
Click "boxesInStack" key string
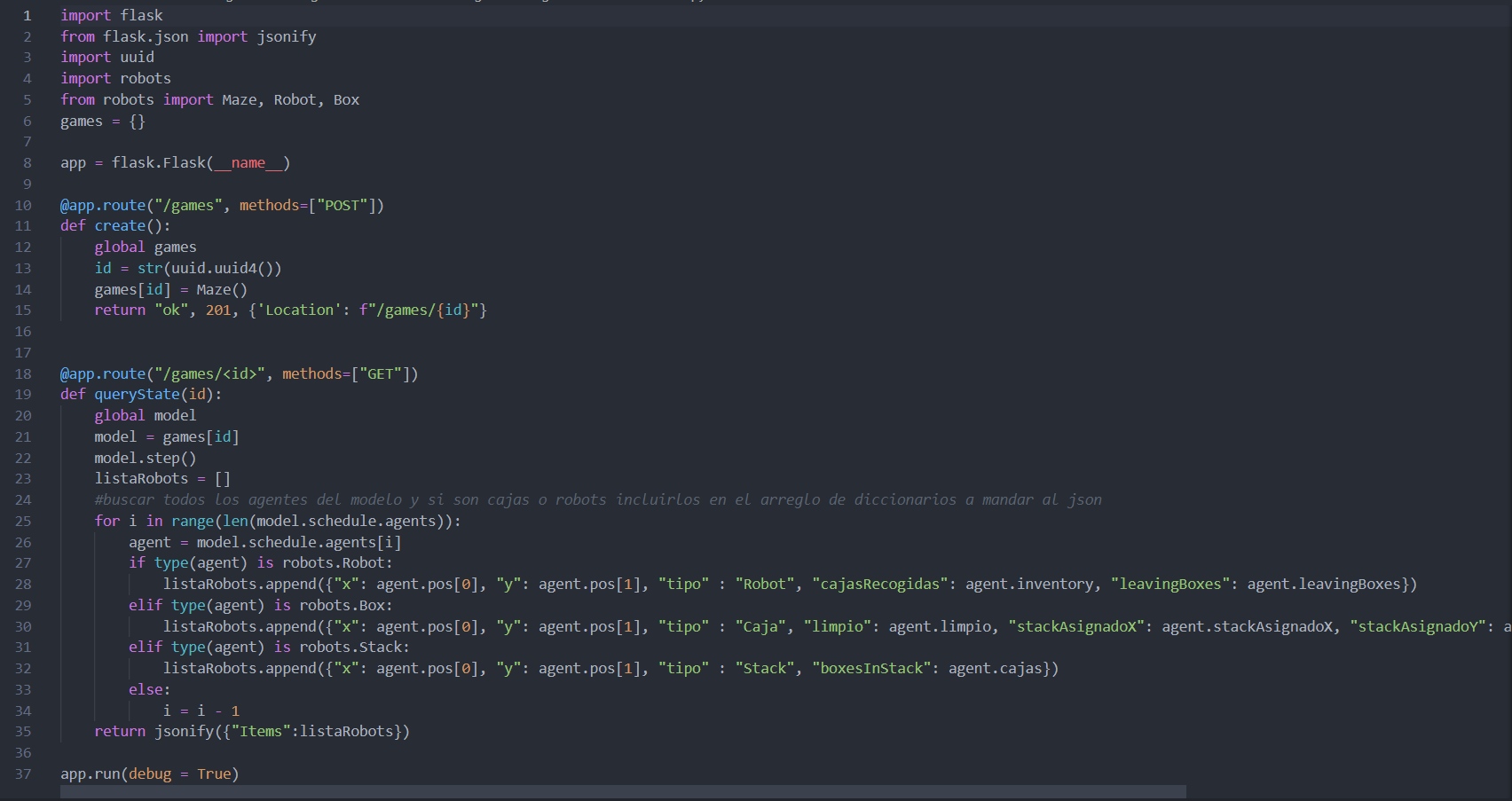pos(871,668)
